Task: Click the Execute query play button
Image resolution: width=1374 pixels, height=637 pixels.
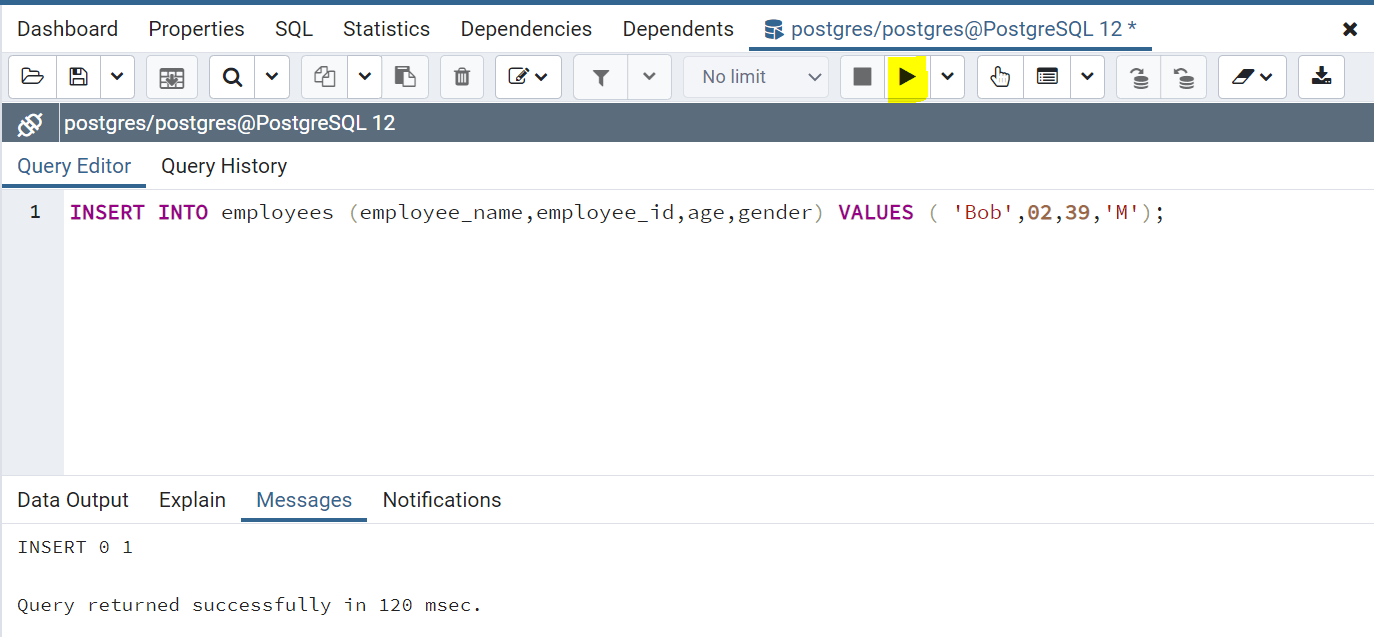Action: tap(907, 77)
